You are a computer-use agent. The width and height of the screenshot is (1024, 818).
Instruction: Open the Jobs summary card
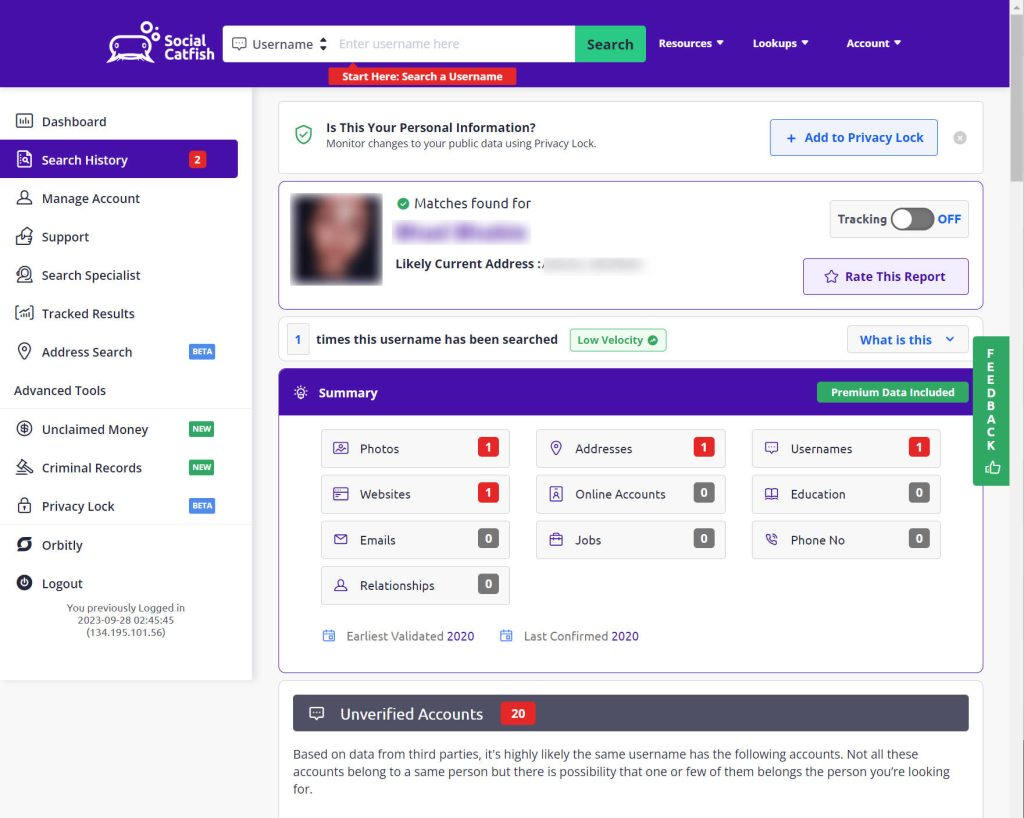[x=630, y=539]
